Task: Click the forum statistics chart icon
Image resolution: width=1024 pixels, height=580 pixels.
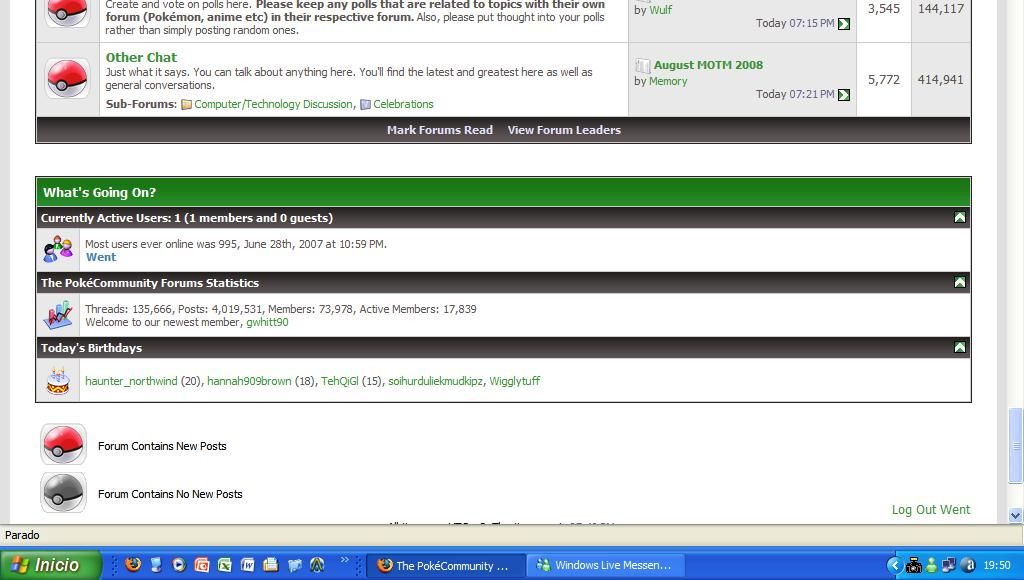Action: (58, 315)
